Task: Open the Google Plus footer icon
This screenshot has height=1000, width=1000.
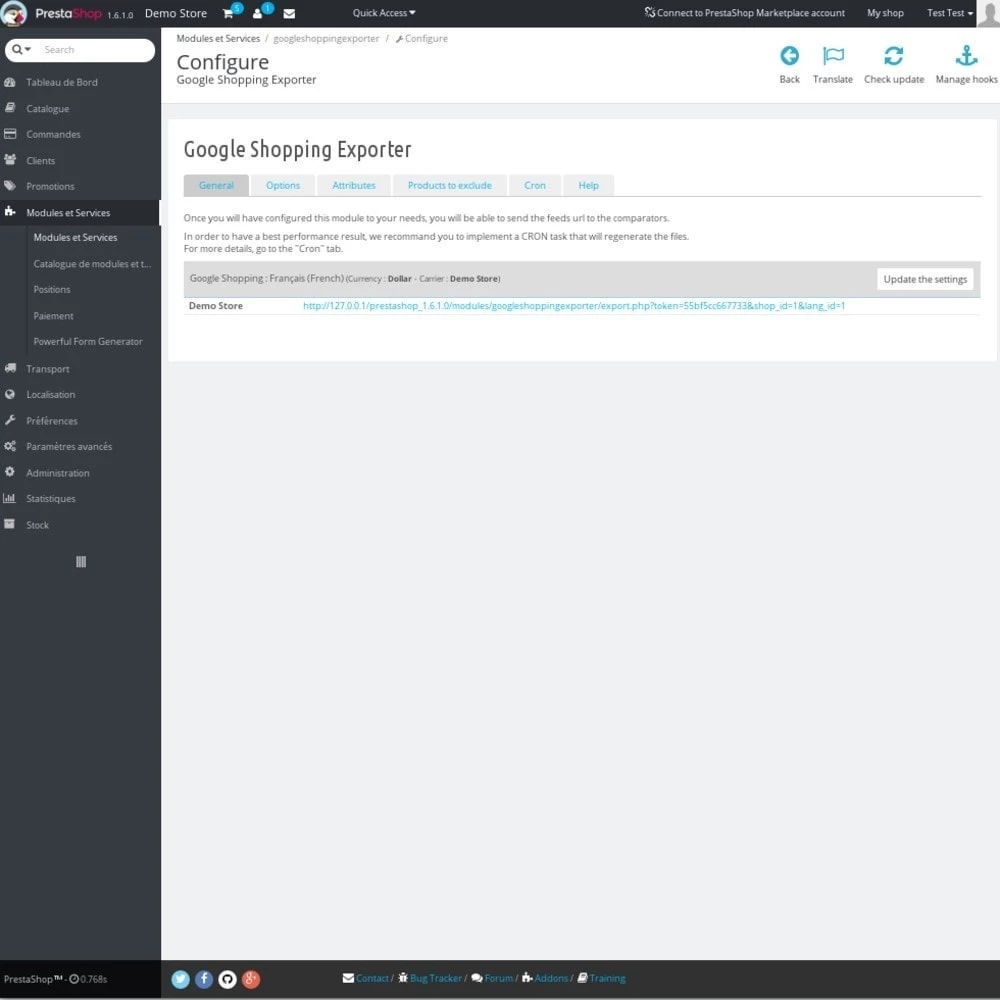Action: [x=251, y=979]
